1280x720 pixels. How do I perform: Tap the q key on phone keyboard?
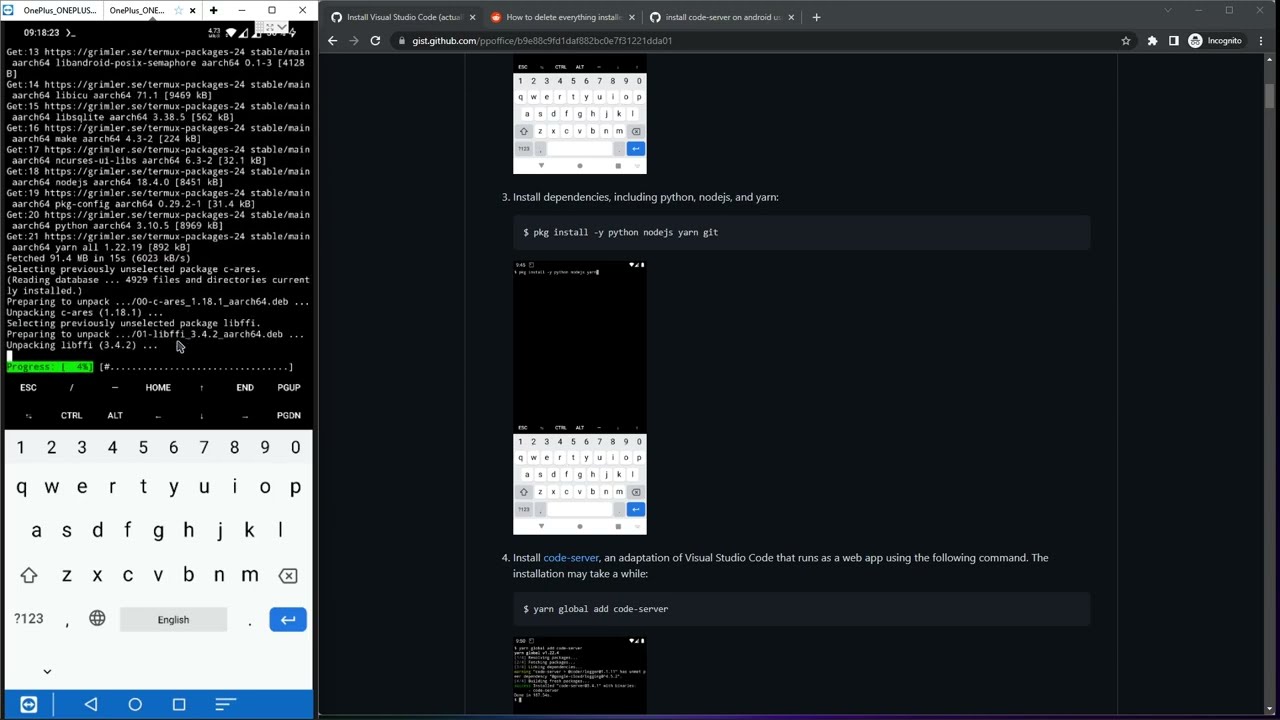pyautogui.click(x=21, y=488)
